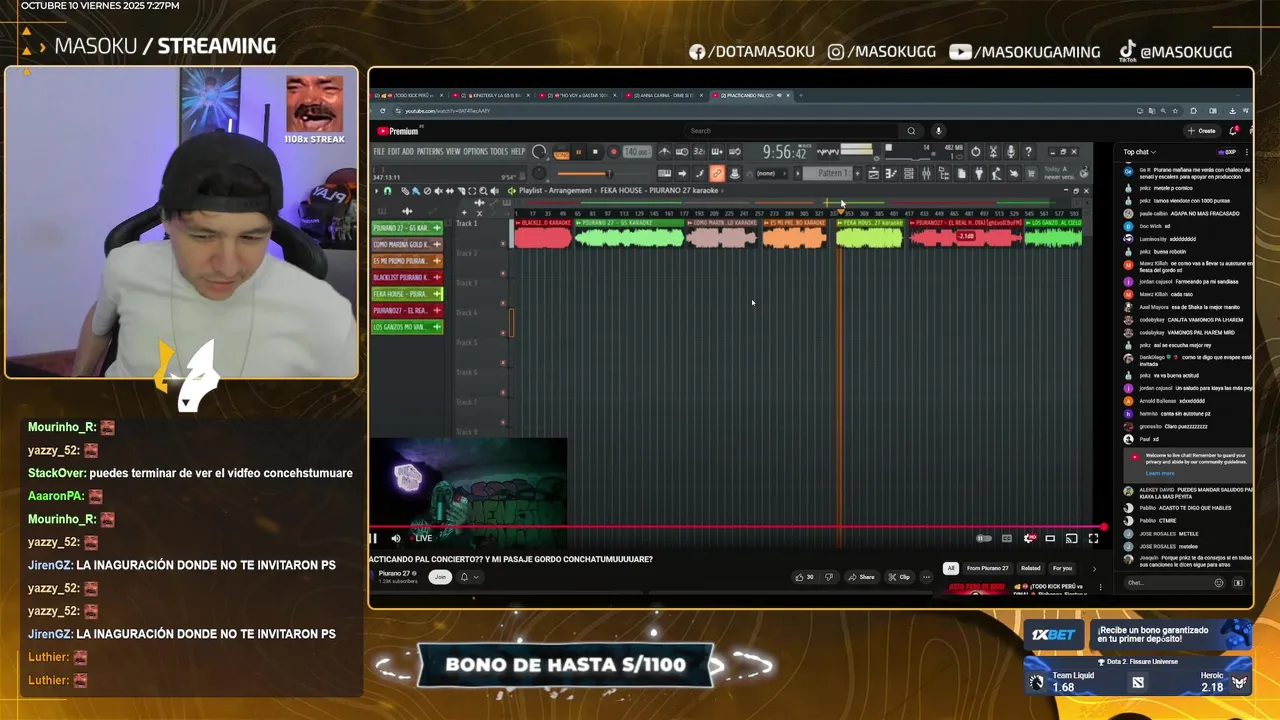1280x720 pixels.
Task: Open FL Studio PATTERNS menu
Action: (x=430, y=151)
